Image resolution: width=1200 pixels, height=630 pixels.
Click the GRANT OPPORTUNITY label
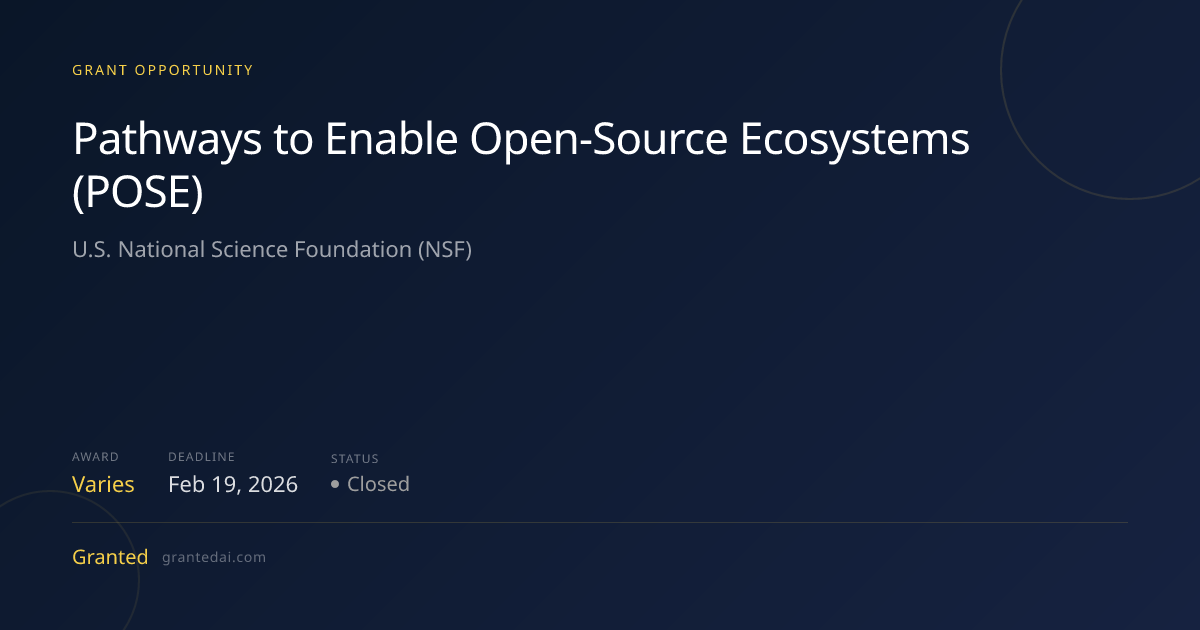pyautogui.click(x=162, y=70)
